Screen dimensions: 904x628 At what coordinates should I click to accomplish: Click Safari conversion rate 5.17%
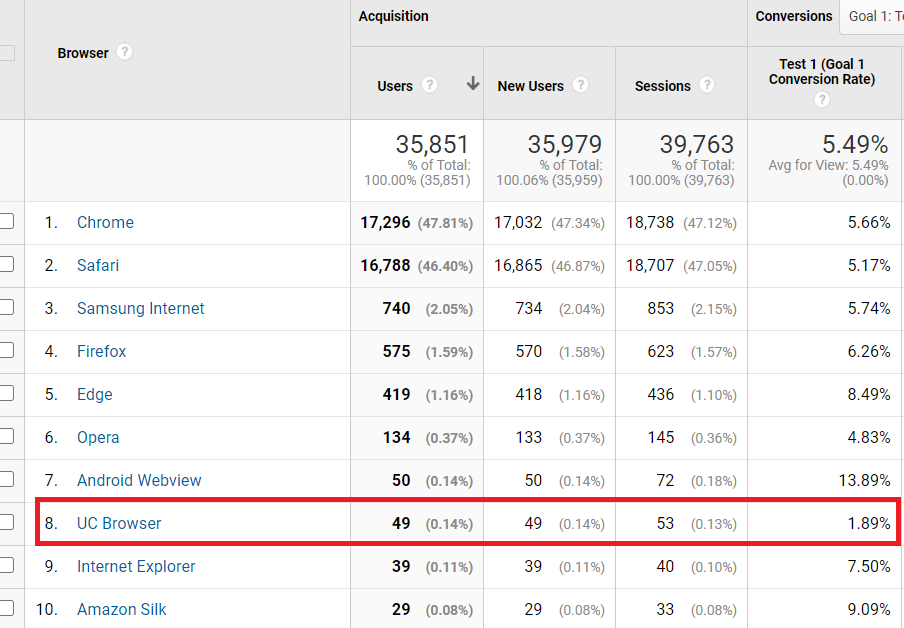(x=869, y=265)
